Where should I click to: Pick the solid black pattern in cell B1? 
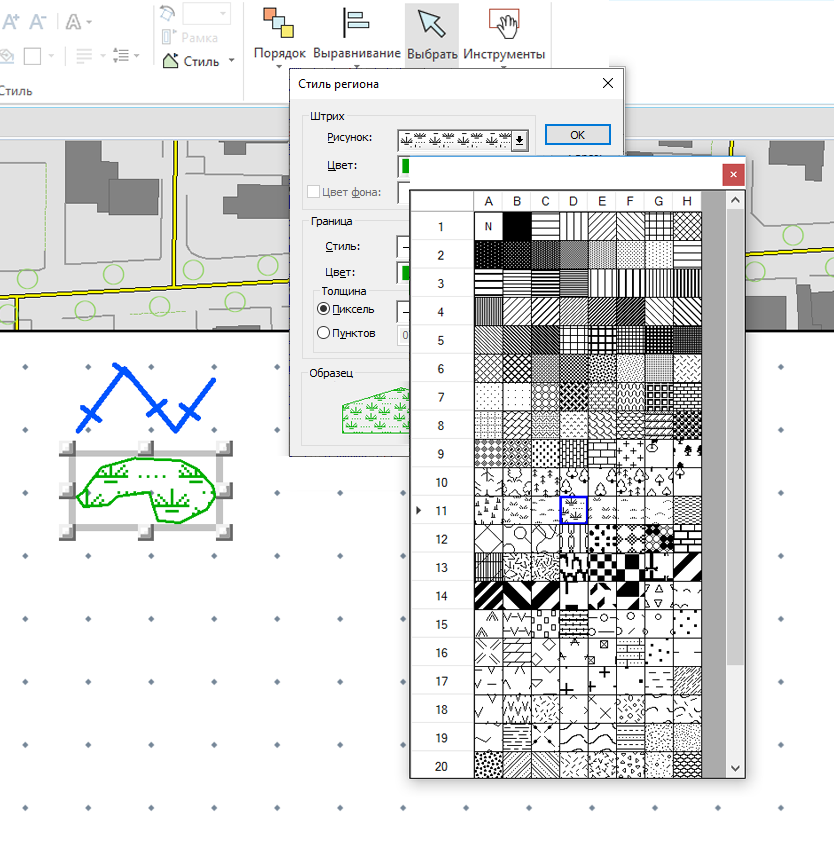point(517,226)
